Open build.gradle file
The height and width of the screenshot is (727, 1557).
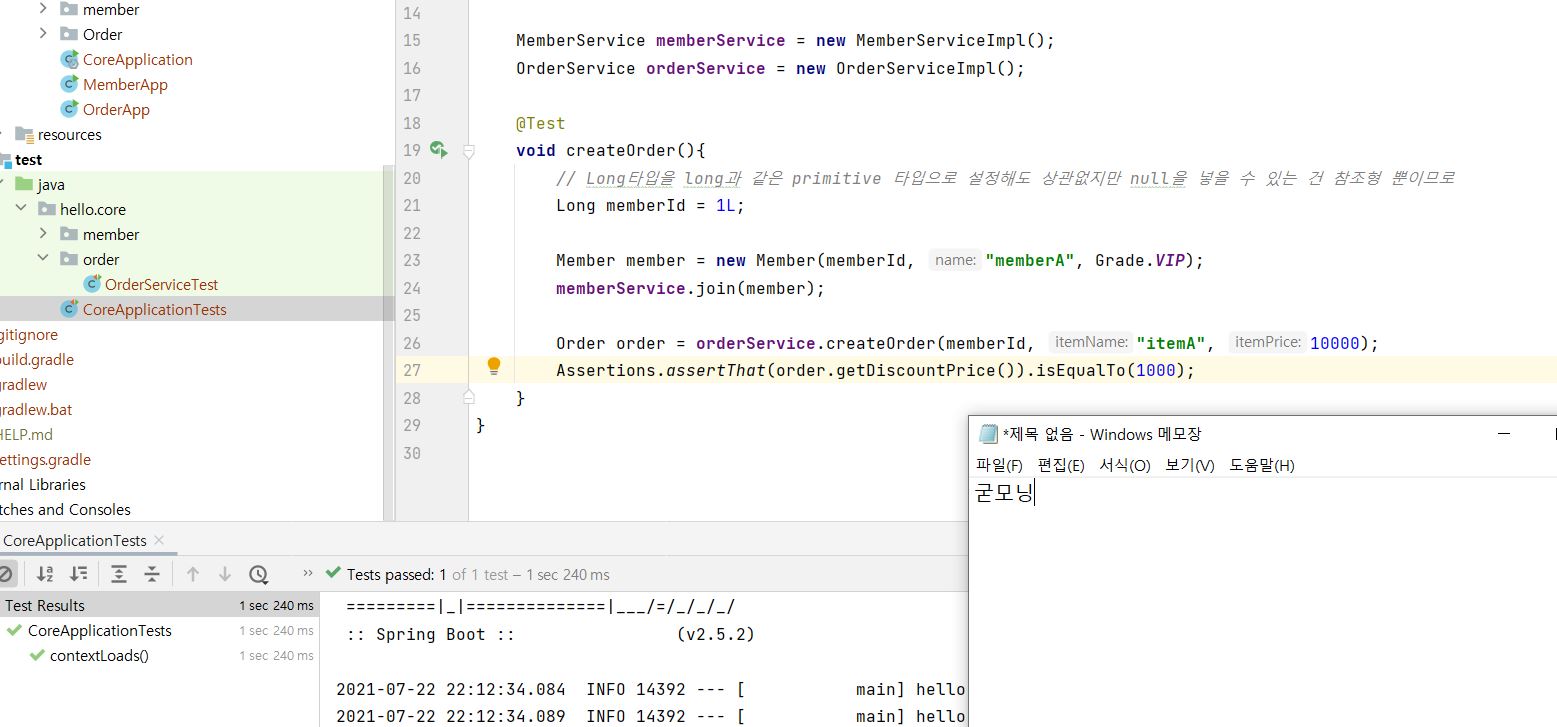[x=37, y=359]
